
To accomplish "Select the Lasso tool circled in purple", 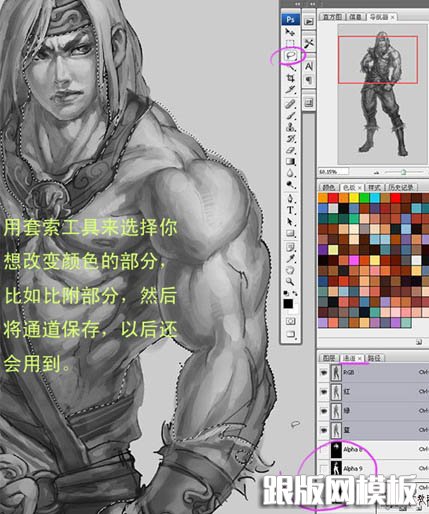I will (x=291, y=55).
